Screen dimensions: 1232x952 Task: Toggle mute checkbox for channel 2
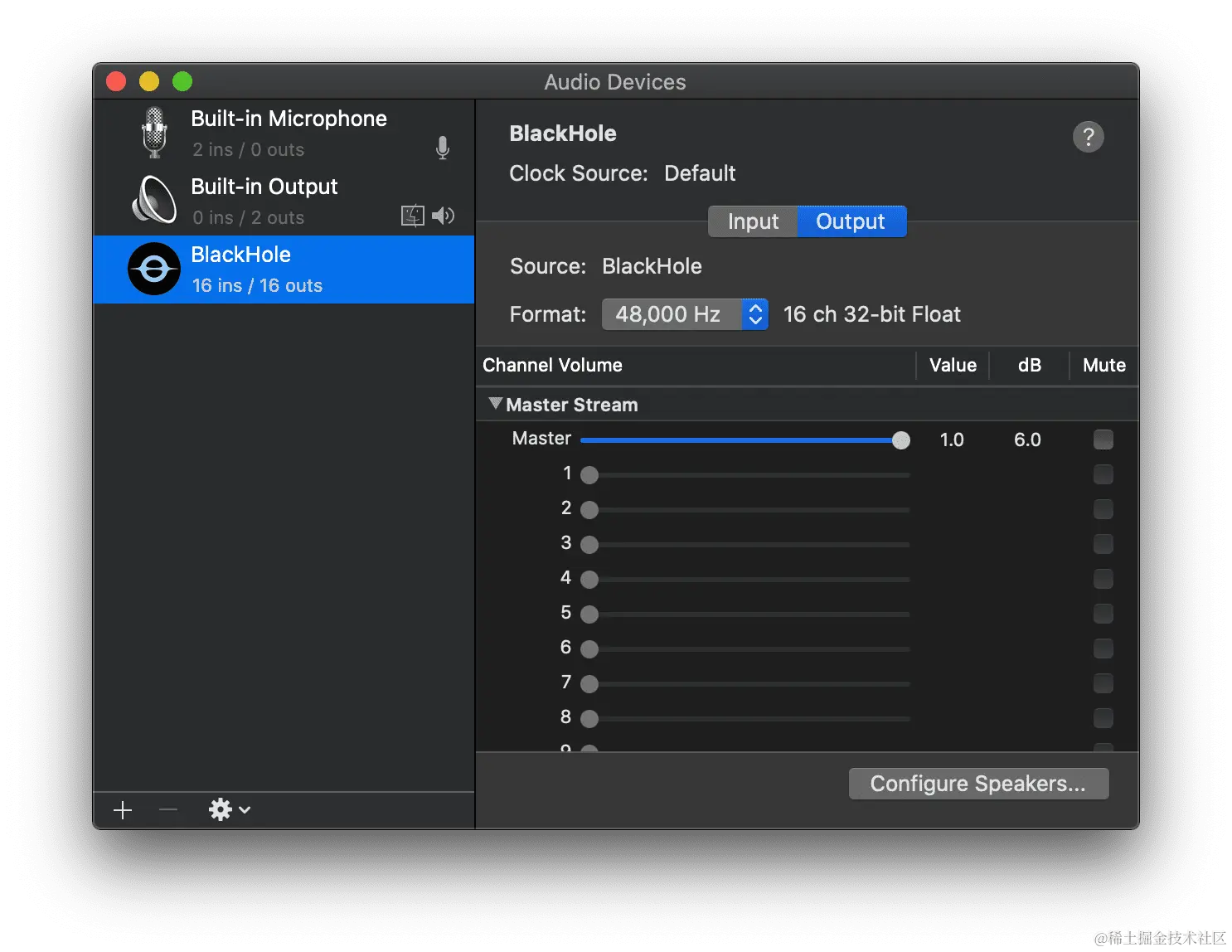tap(1103, 509)
